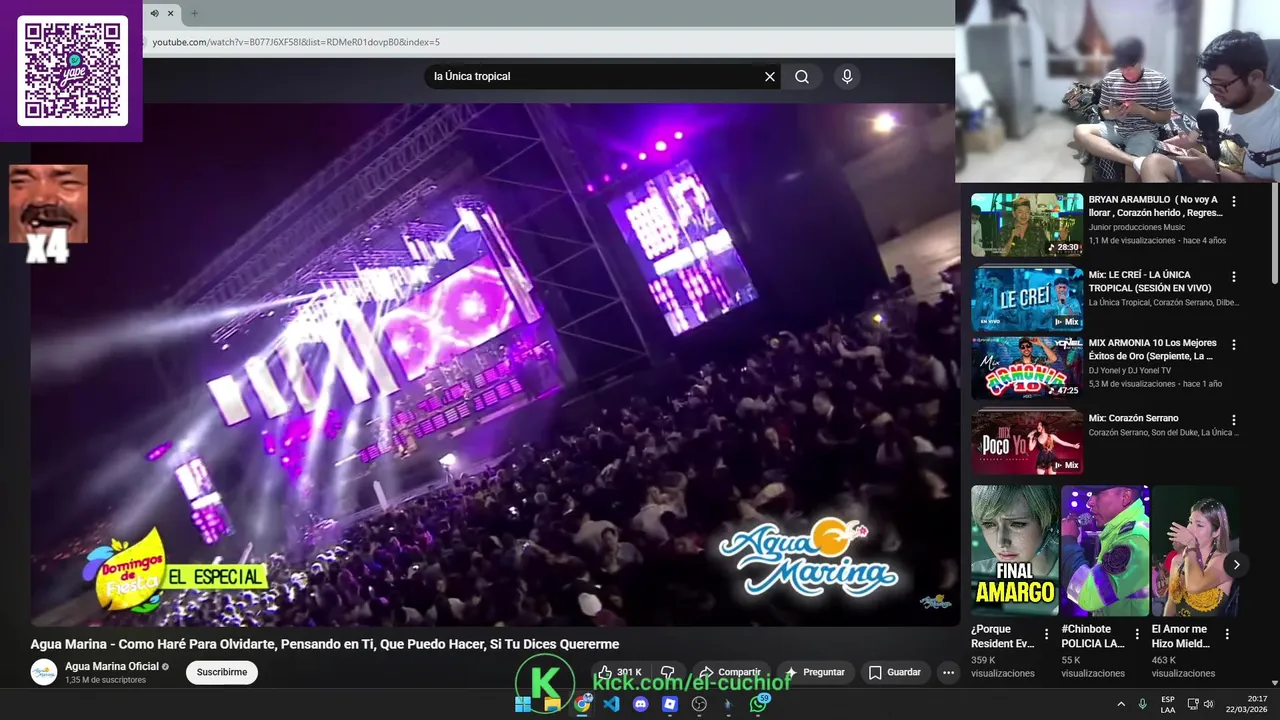Open the FINAL AMARGO short thumbnail
Image resolution: width=1280 pixels, height=720 pixels.
1014,551
